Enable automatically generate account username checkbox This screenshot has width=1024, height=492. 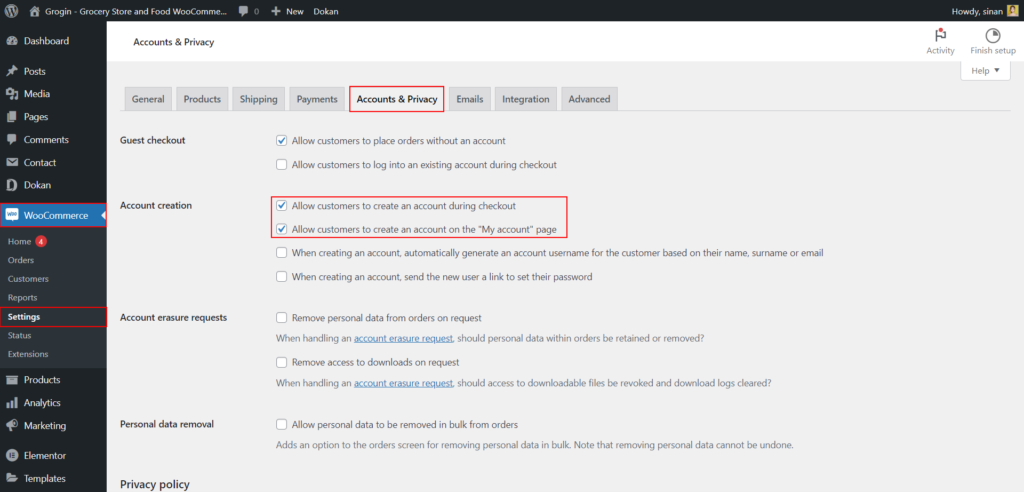[281, 253]
